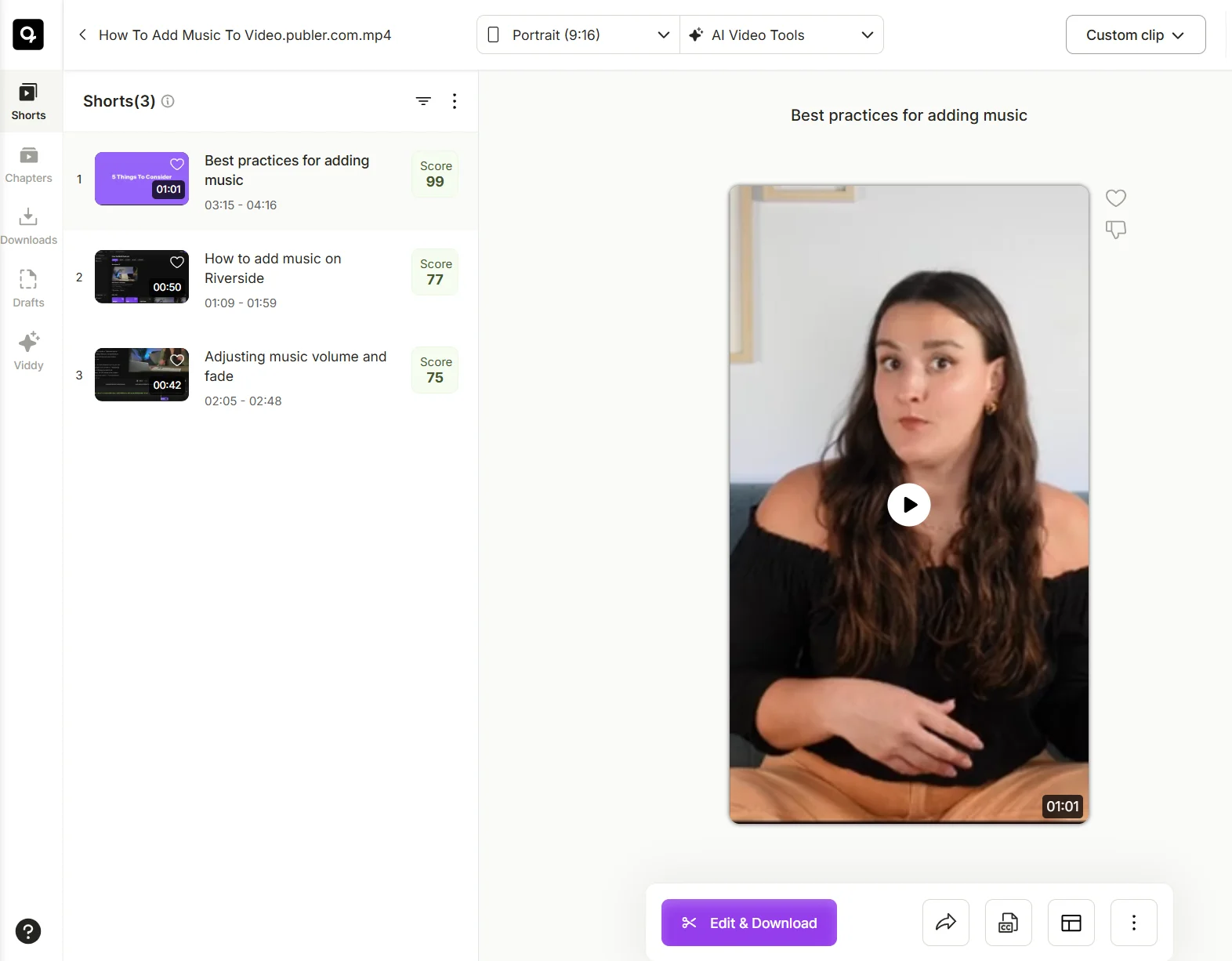Viewport: 1232px width, 961px height.
Task: Open the Drafts sidebar tab
Action: click(x=28, y=289)
